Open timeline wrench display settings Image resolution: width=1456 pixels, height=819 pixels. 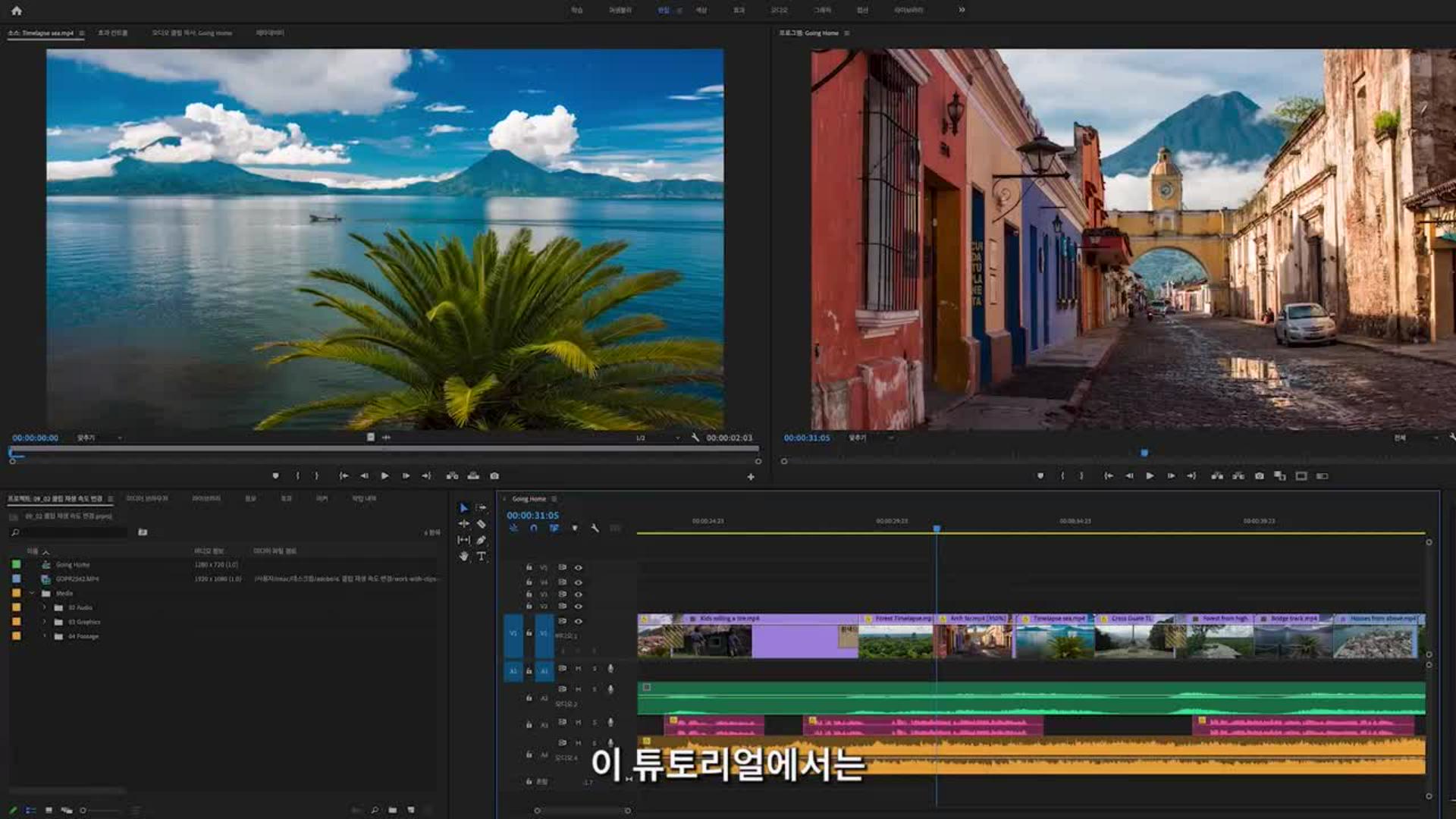pos(595,528)
